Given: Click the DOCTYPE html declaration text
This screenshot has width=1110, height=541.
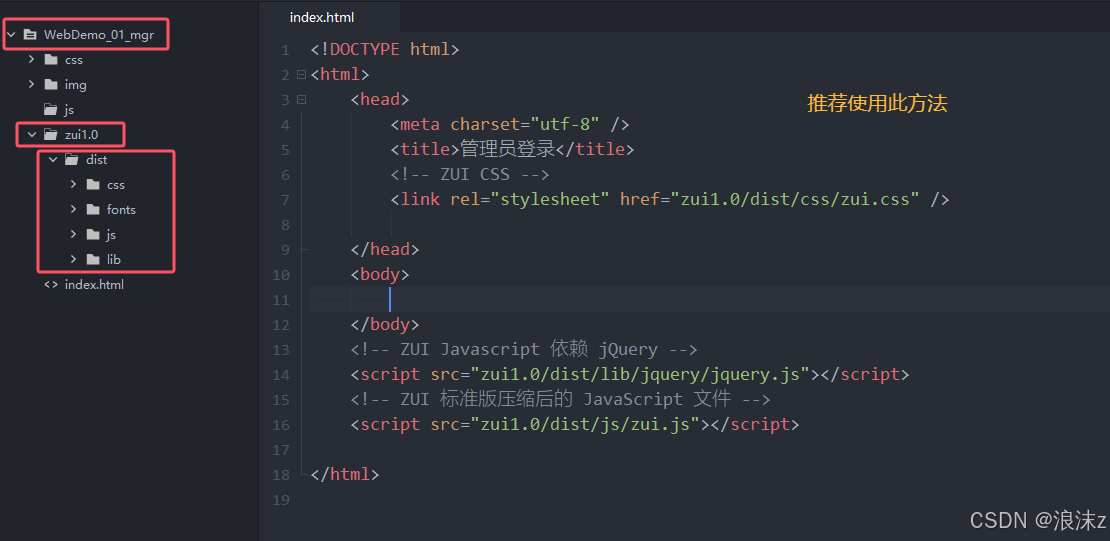Looking at the screenshot, I should coord(385,50).
